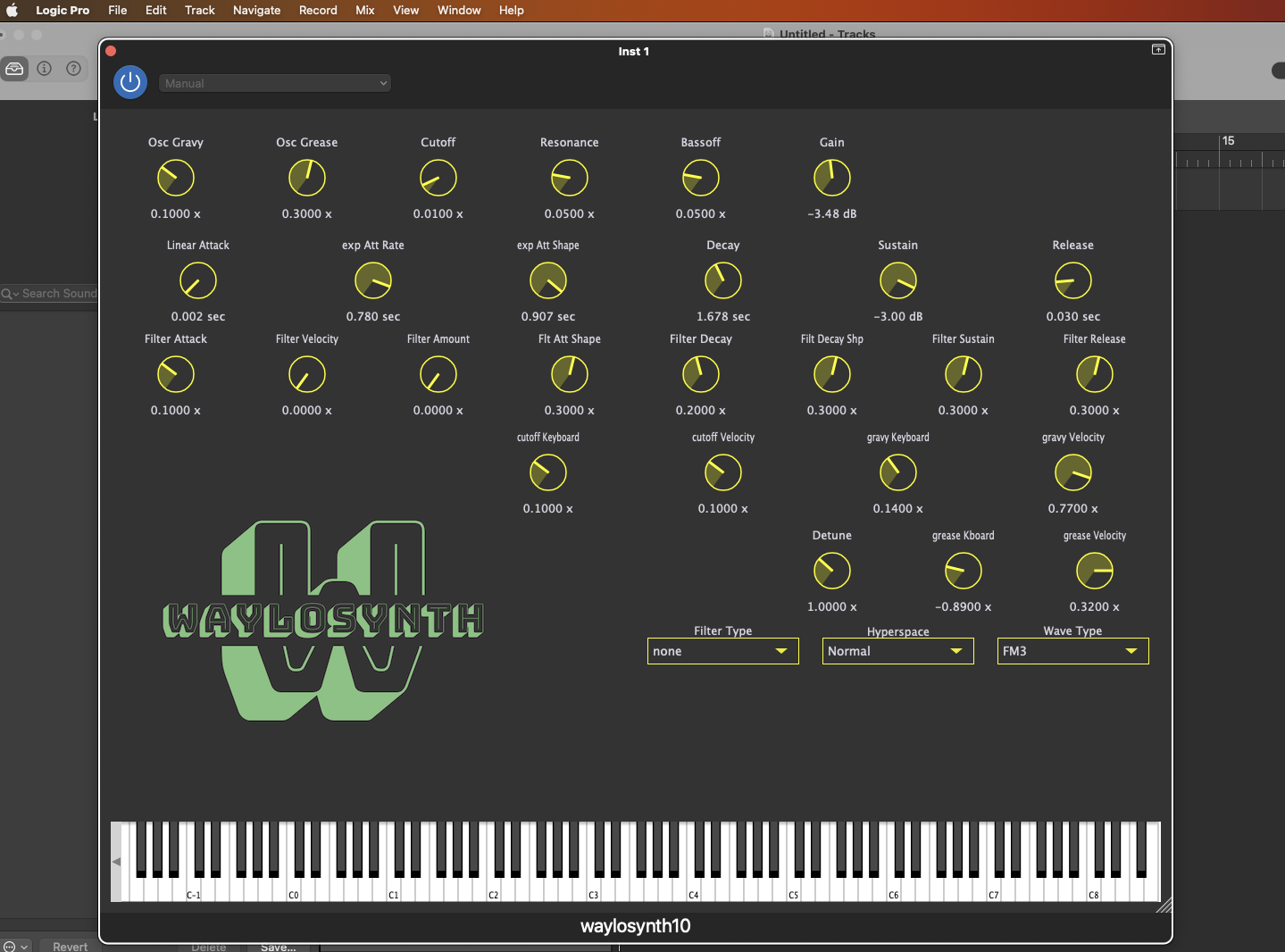The height and width of the screenshot is (952, 1285).
Task: Click the cutoff Keyboard knob
Action: click(548, 472)
